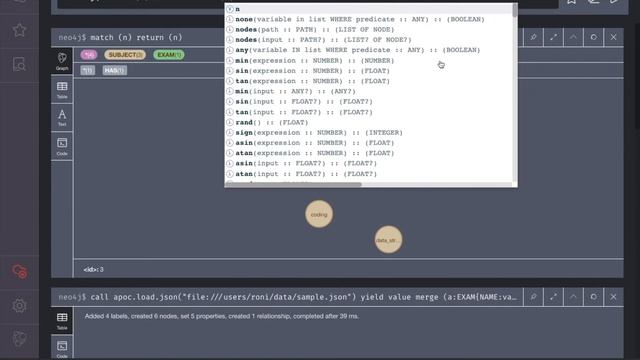The width and height of the screenshot is (640, 360).
Task: Switch to Text view in match frame
Action: coord(62,118)
